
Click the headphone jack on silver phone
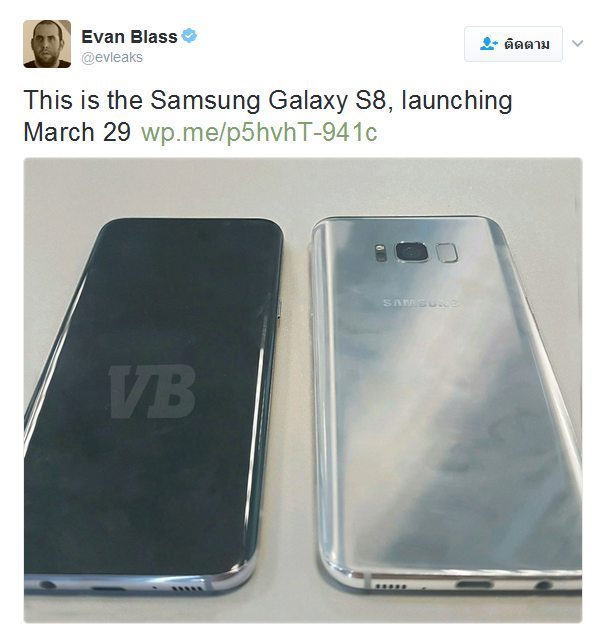[542, 584]
